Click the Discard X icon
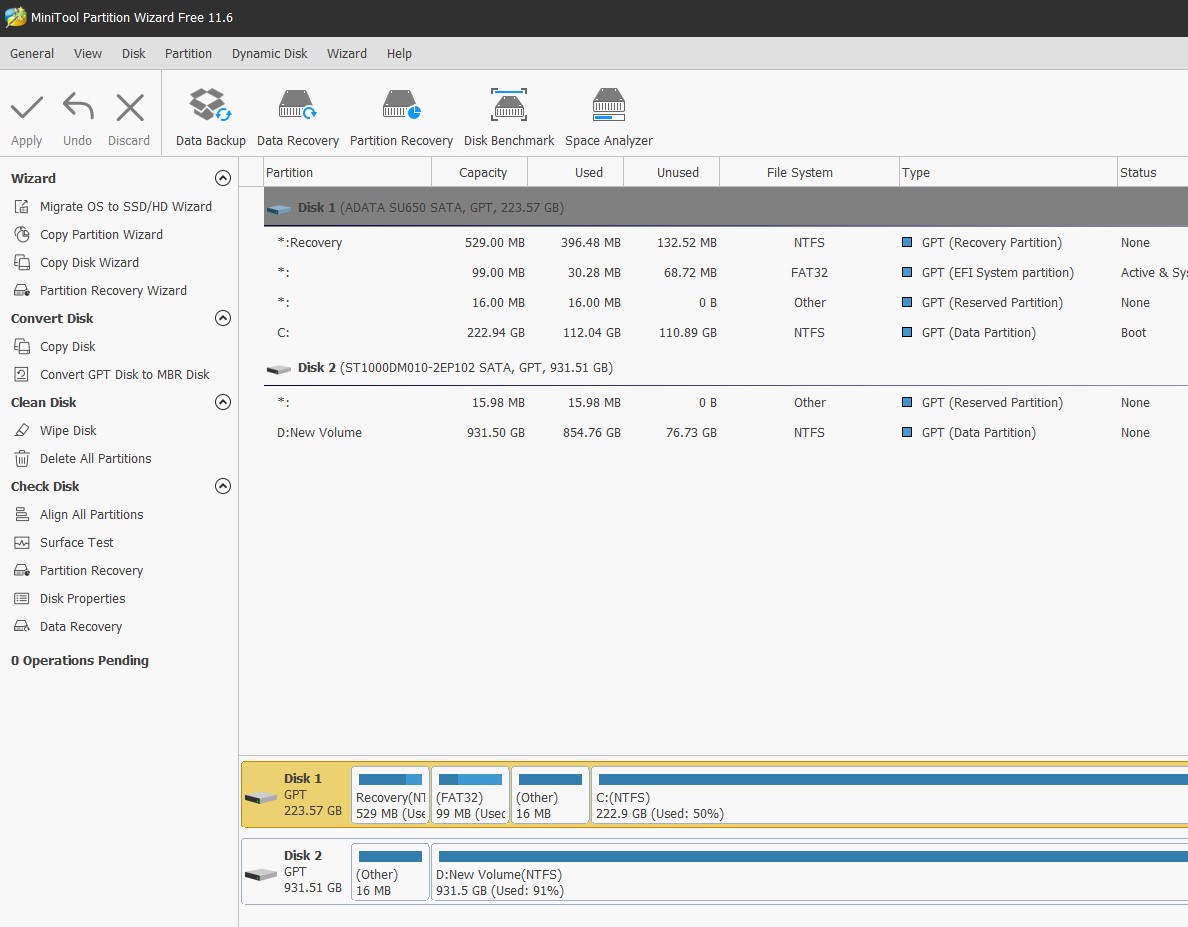This screenshot has width=1188, height=927. [x=129, y=118]
